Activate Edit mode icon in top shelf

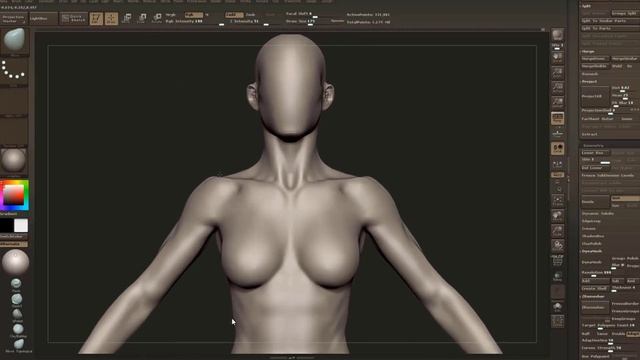coord(96,18)
